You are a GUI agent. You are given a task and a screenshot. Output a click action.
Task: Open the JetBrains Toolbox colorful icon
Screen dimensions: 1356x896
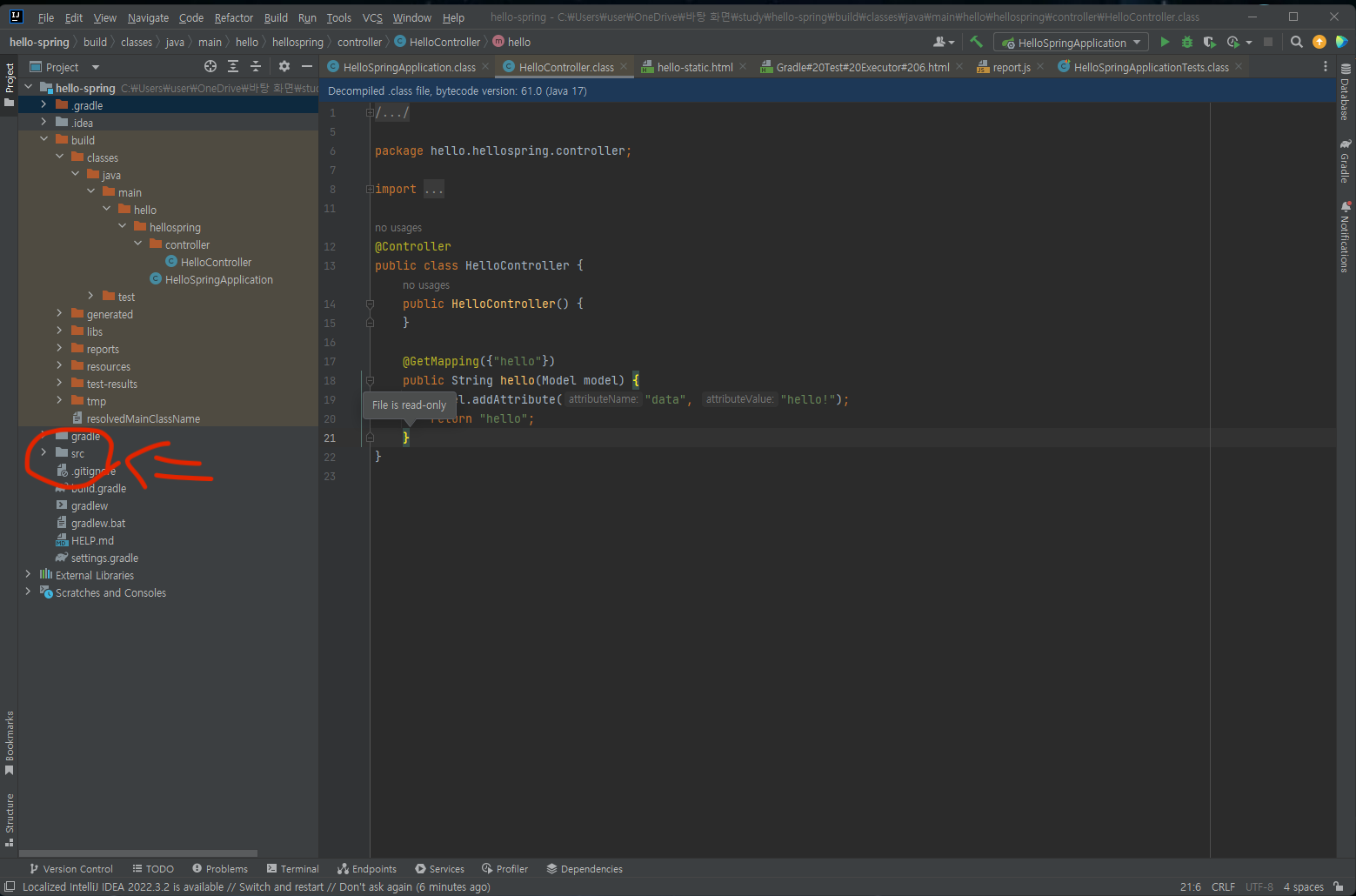1341,42
